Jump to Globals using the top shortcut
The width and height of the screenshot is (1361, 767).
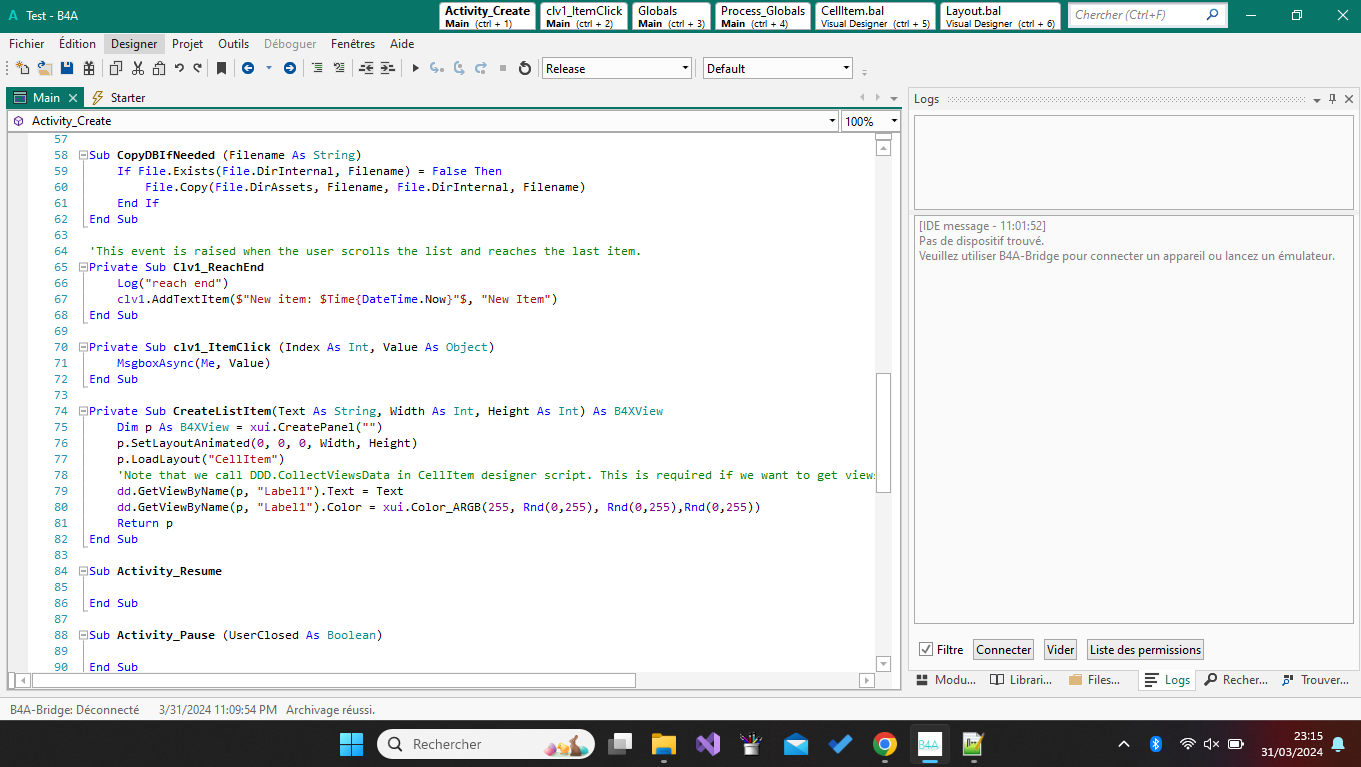(x=670, y=16)
